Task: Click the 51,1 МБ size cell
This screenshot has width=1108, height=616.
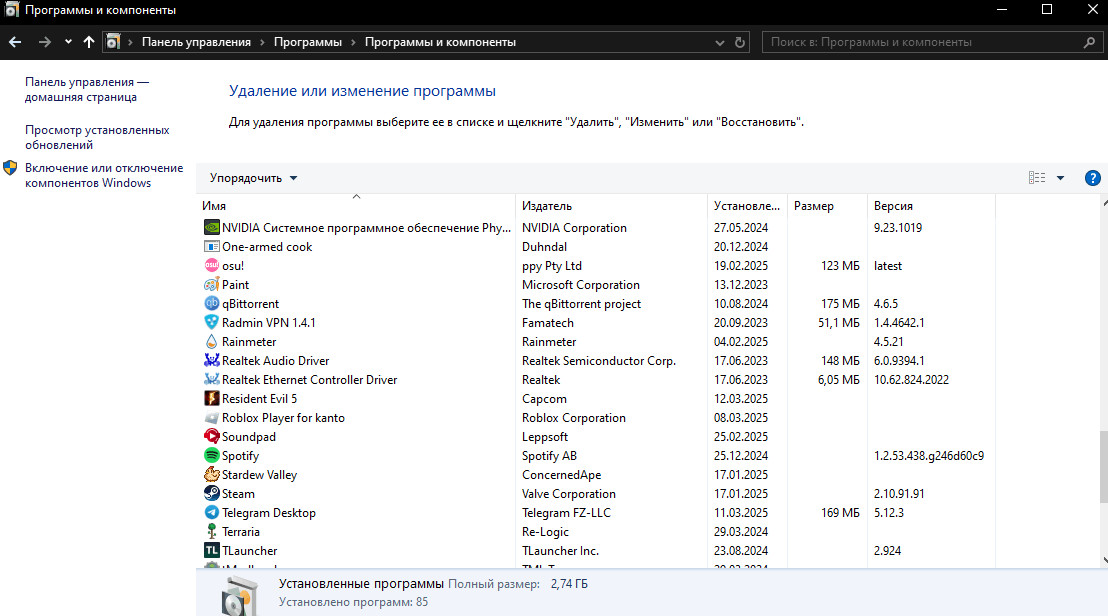Action: (x=839, y=323)
